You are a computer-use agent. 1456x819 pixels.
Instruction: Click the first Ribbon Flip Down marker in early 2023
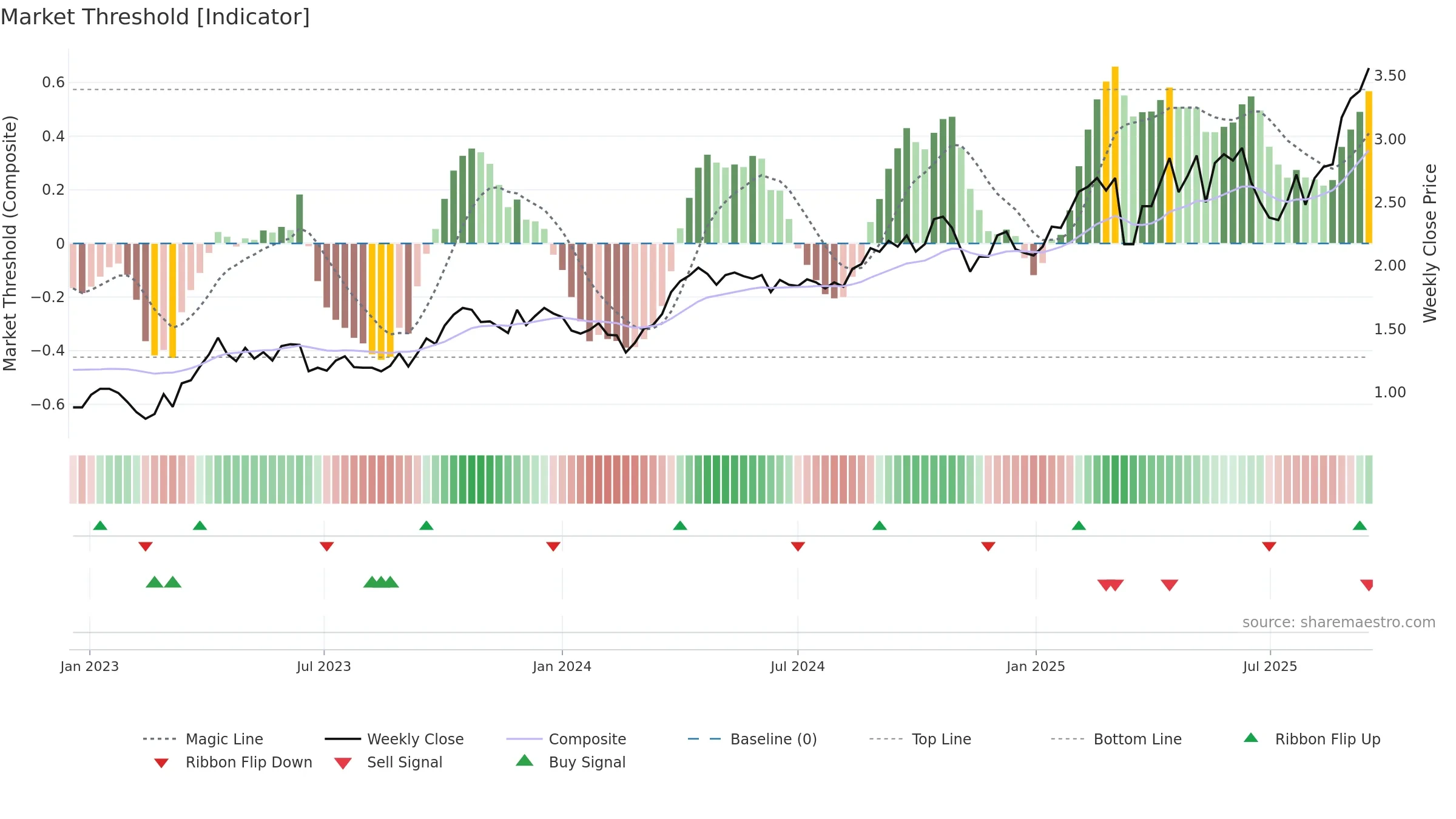[x=146, y=547]
